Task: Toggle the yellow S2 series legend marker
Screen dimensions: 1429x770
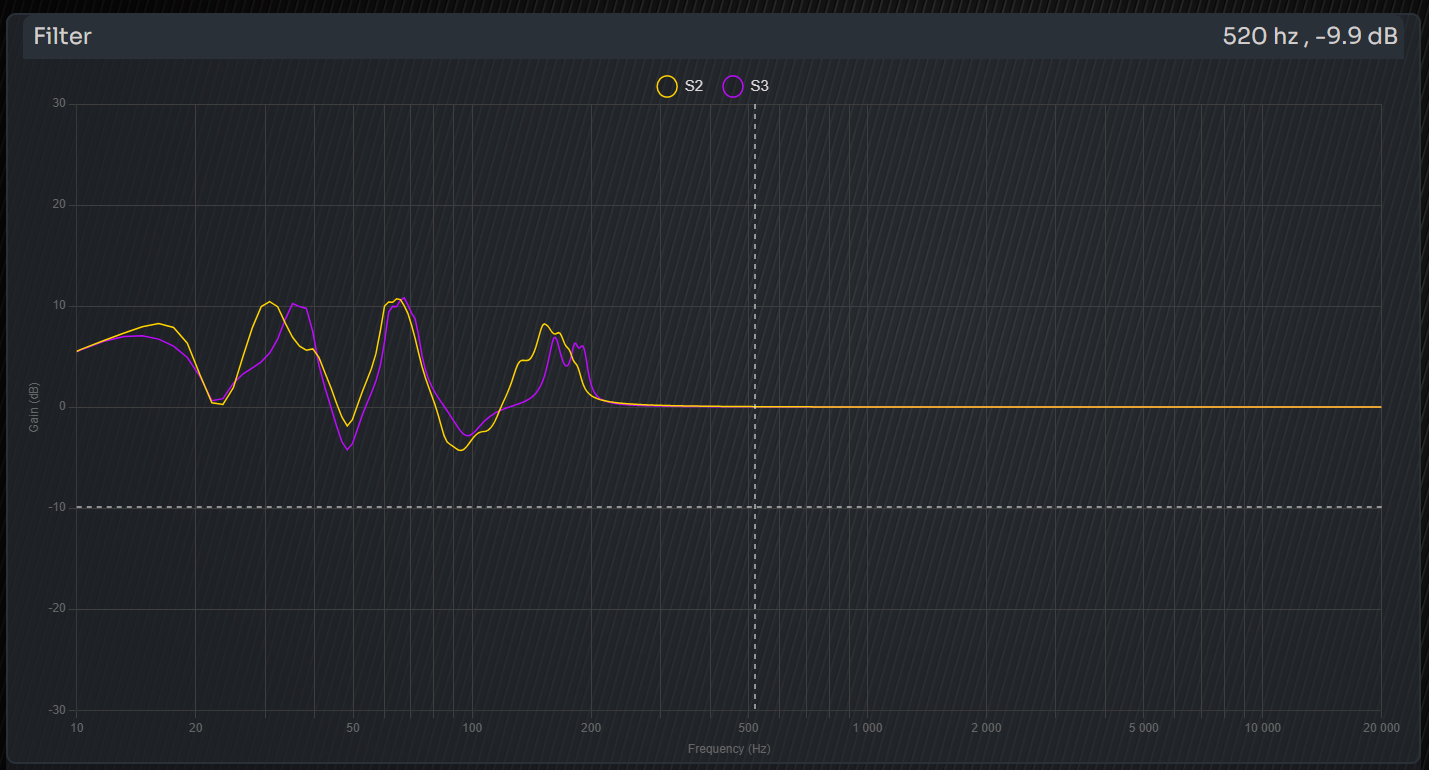Action: (667, 86)
